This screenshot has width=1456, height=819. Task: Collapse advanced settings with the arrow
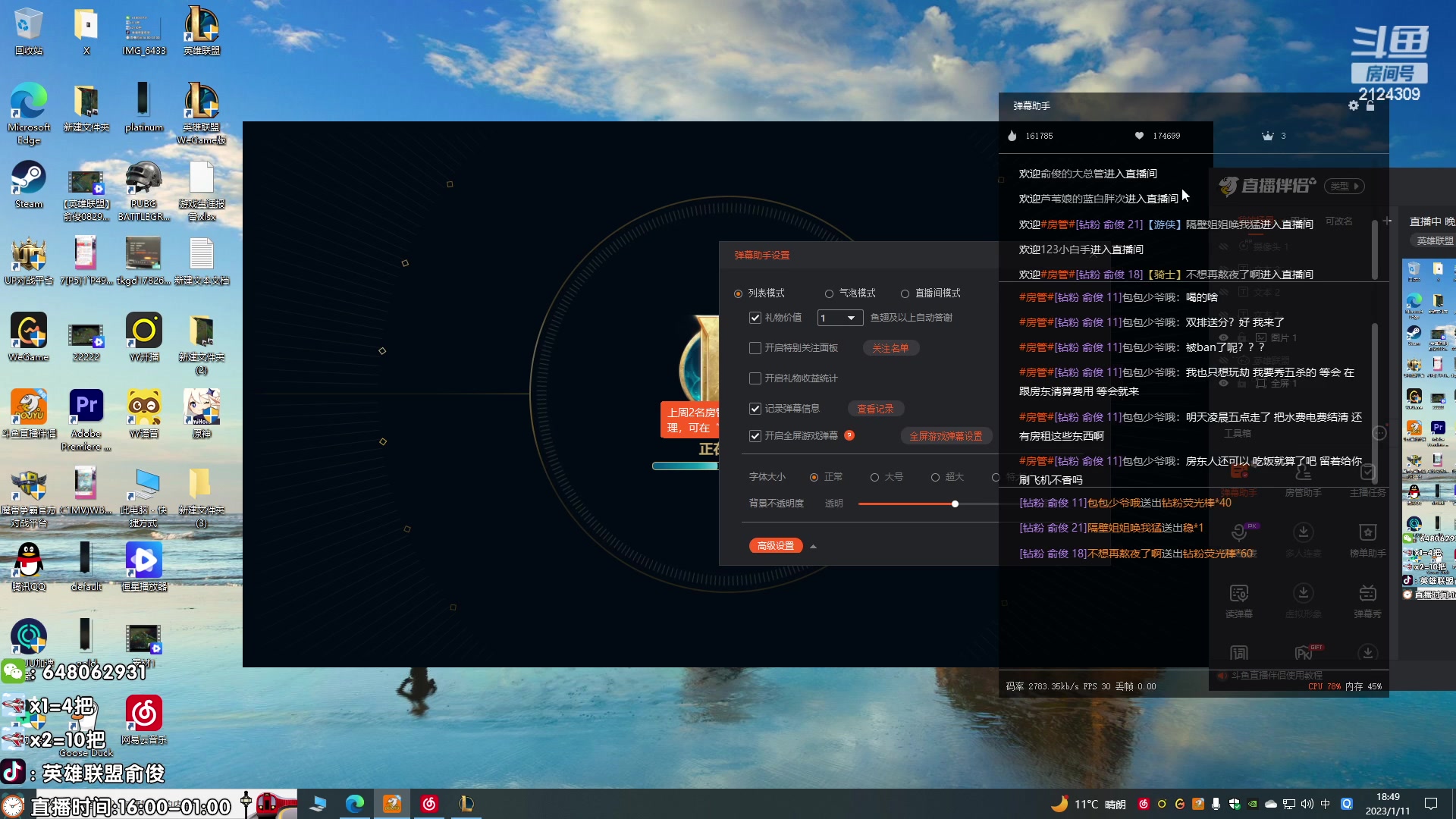[813, 546]
